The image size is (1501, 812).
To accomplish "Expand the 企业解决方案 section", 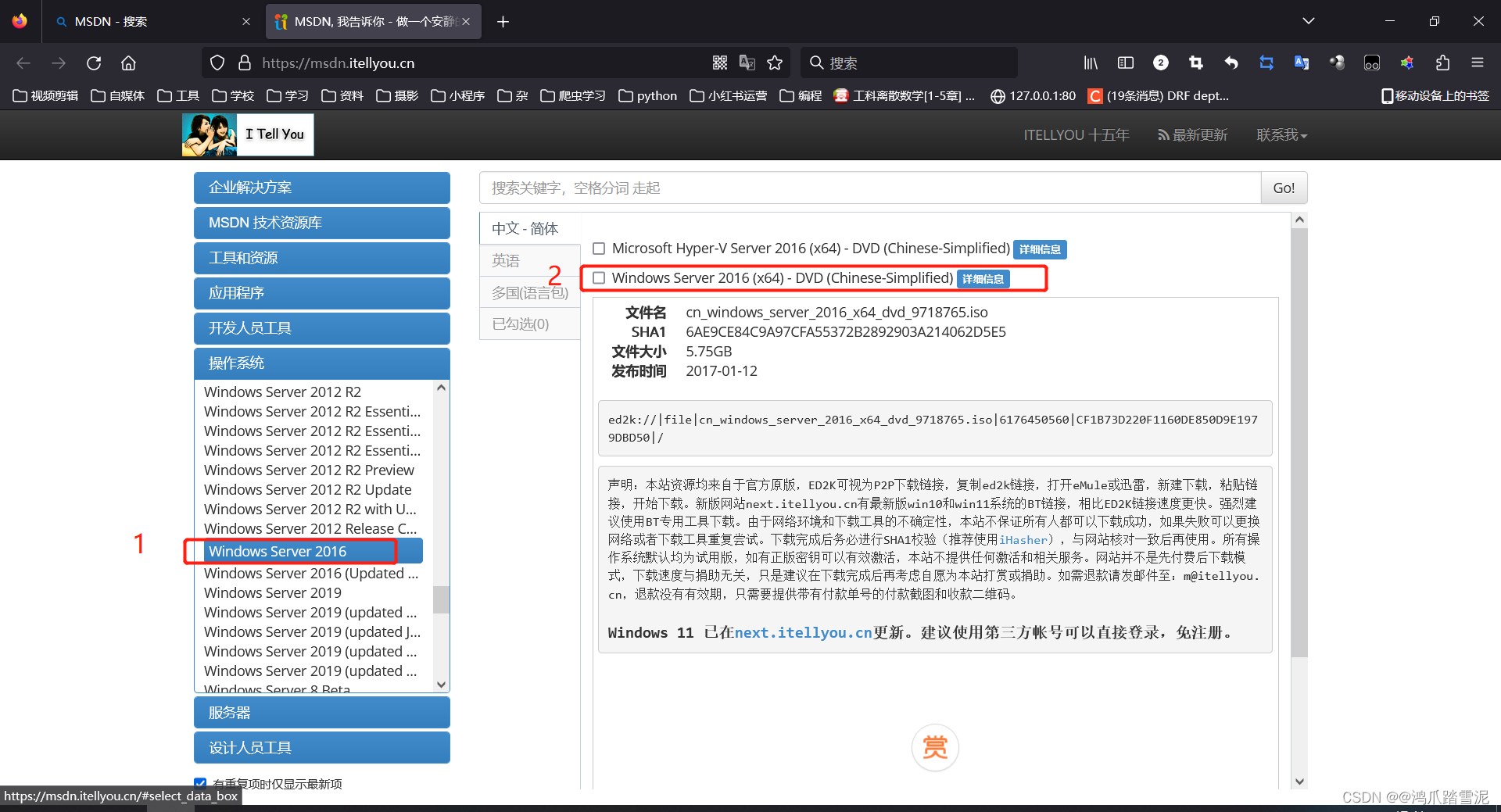I will (x=322, y=188).
